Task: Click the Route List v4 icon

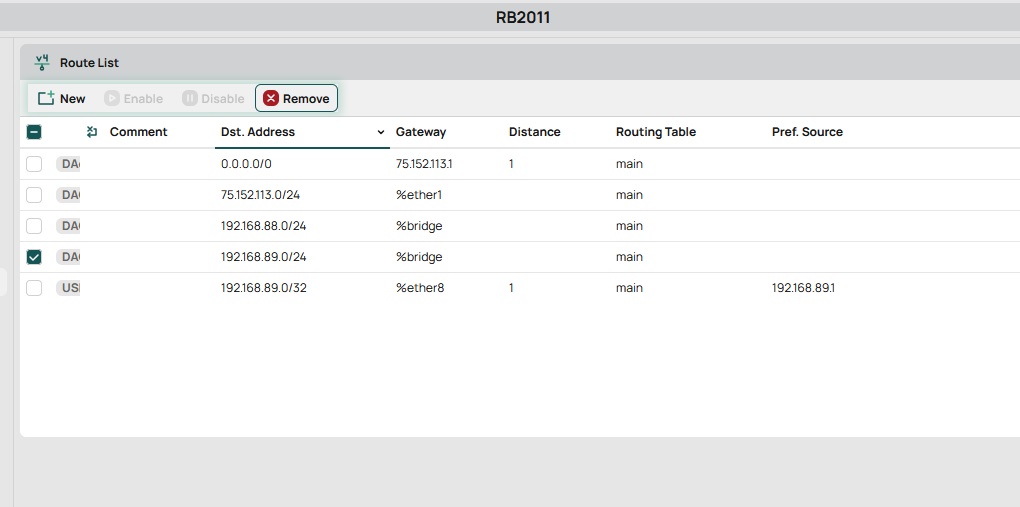Action: 42,62
